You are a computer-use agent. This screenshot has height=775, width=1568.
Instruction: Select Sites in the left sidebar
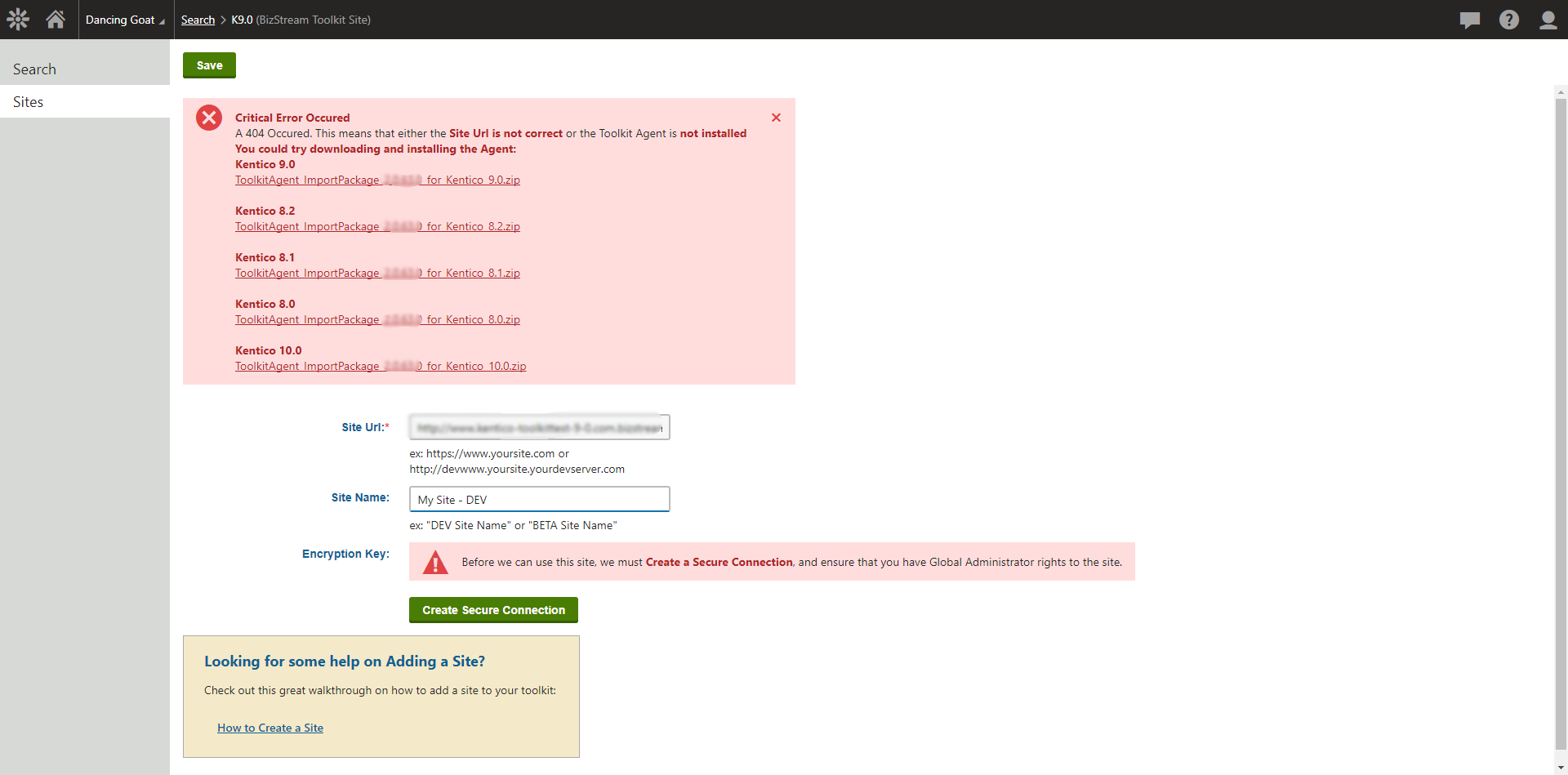[85, 102]
